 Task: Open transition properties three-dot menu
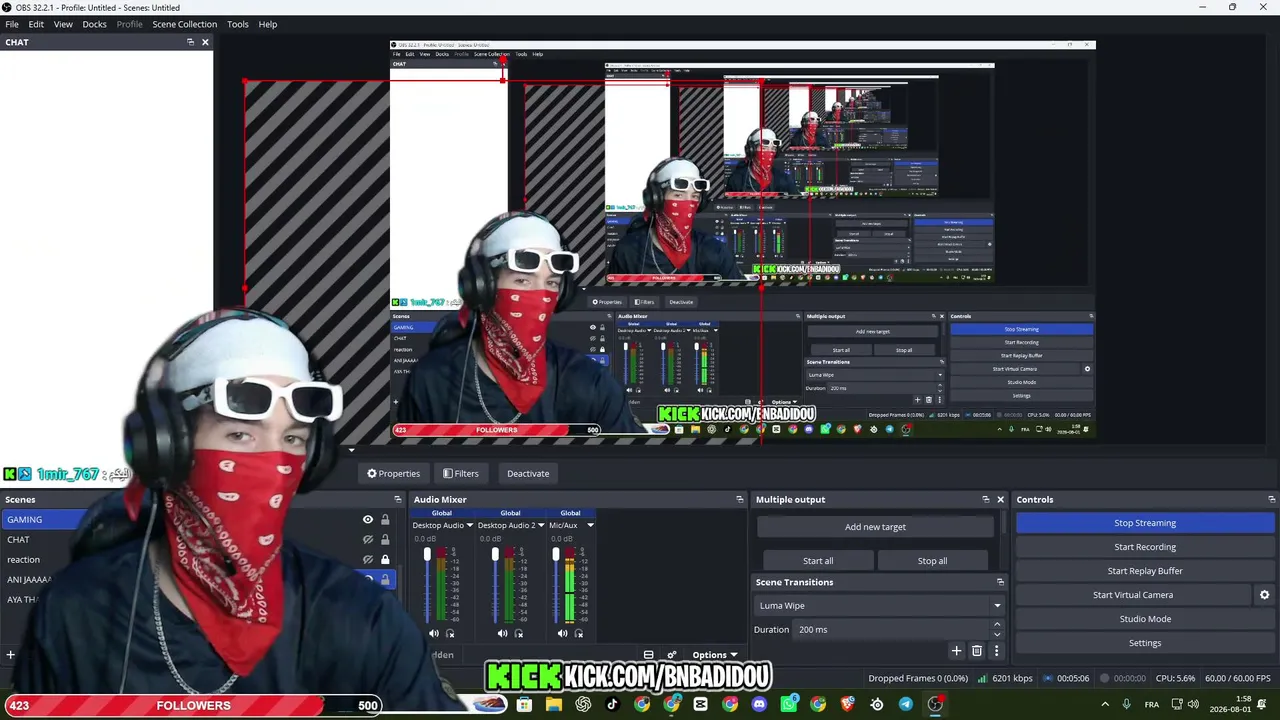click(x=996, y=651)
